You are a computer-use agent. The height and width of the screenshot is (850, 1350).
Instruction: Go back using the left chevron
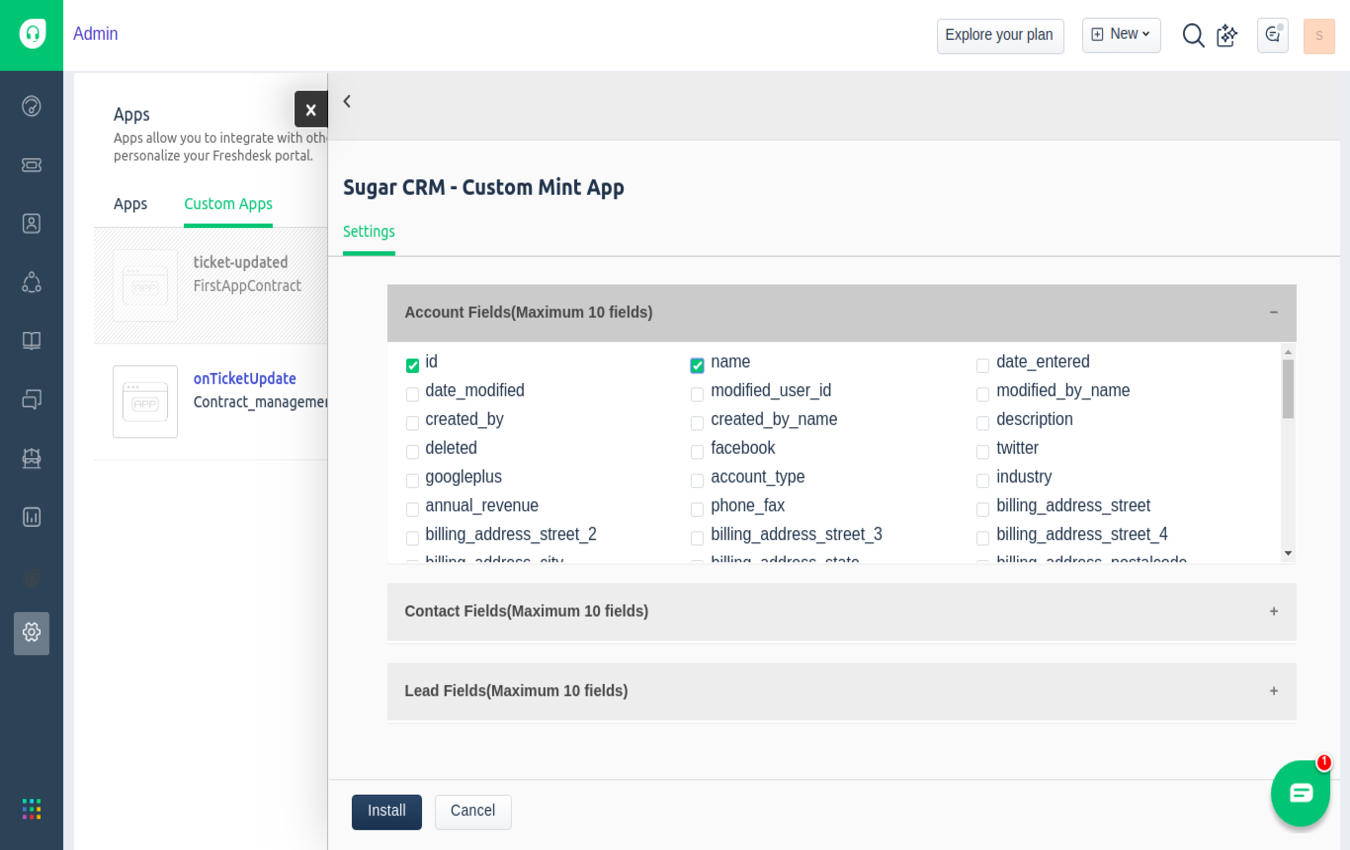[347, 101]
